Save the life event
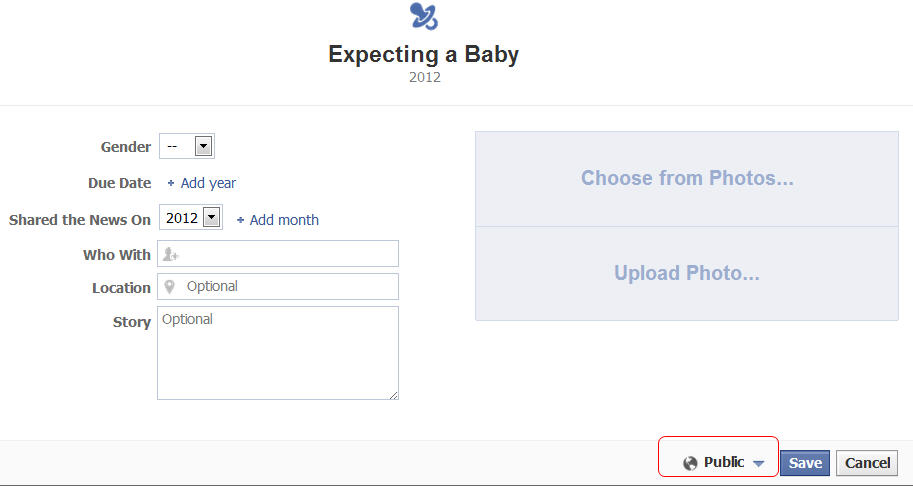This screenshot has width=913, height=486. click(x=805, y=463)
